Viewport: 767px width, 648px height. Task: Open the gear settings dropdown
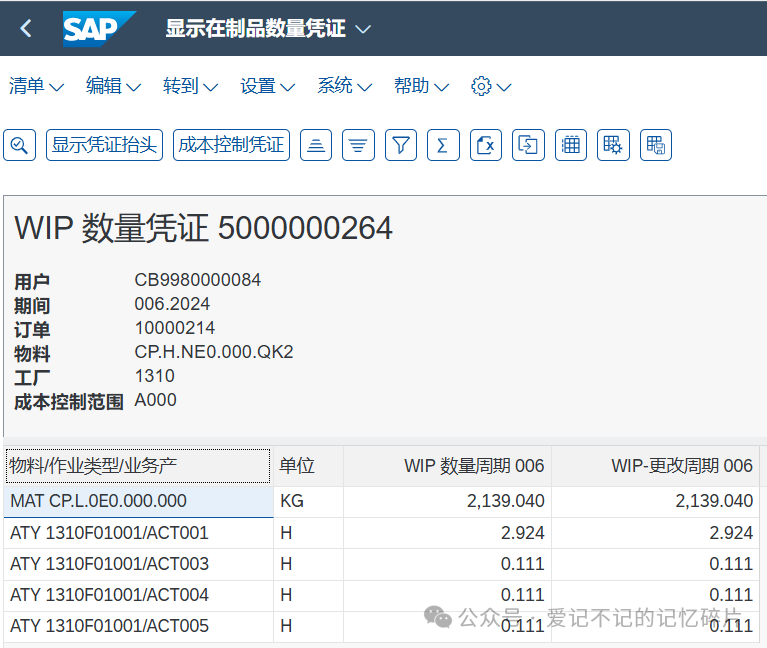pyautogui.click(x=491, y=87)
